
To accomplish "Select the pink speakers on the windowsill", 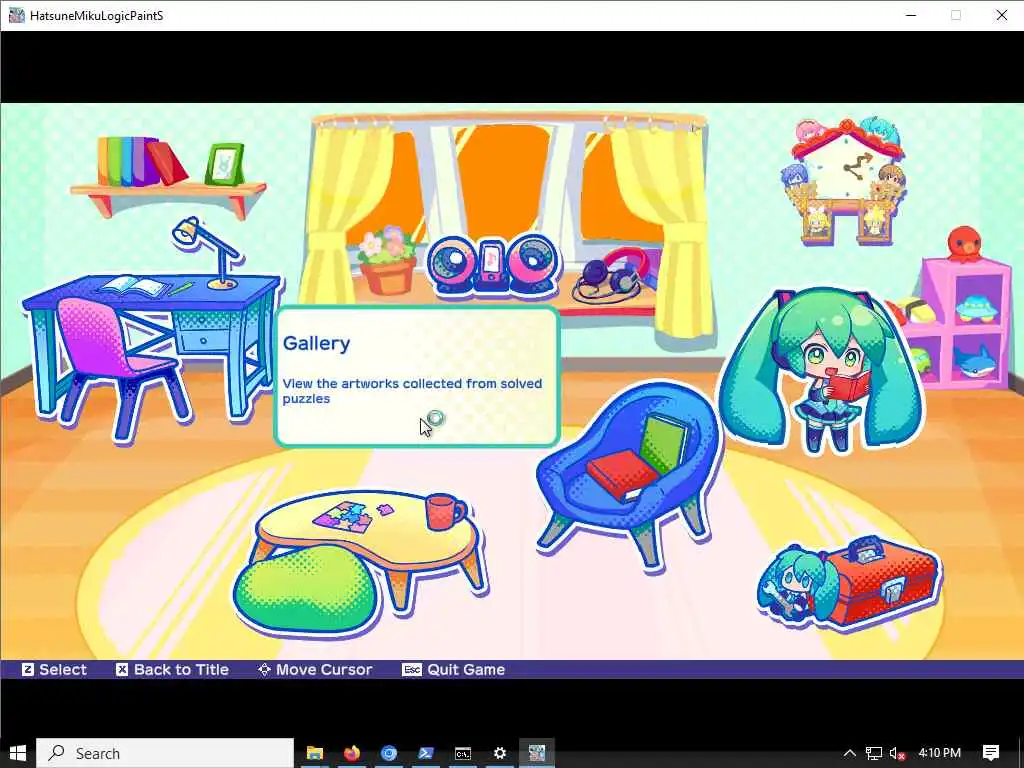I will [494, 264].
